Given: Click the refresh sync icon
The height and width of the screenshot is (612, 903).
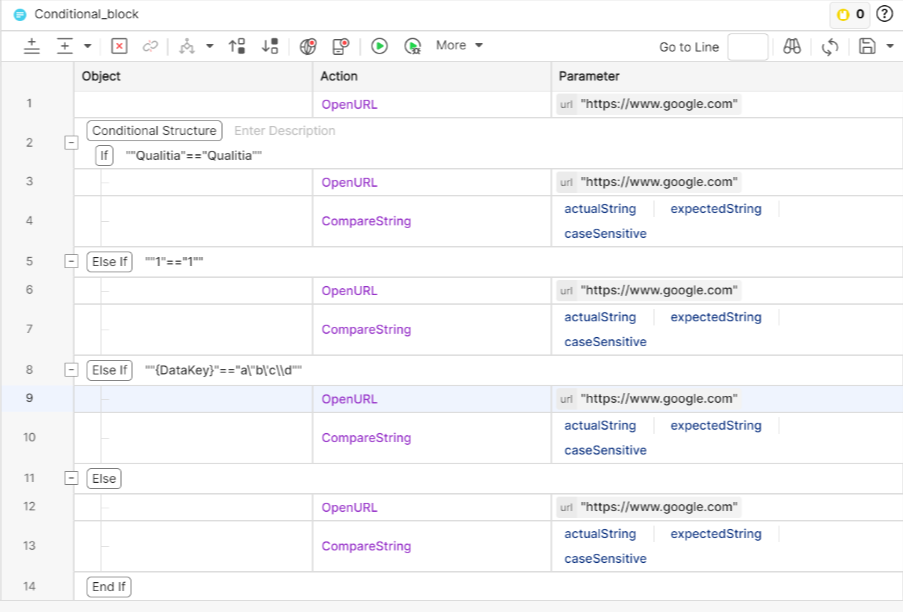Looking at the screenshot, I should click(829, 46).
